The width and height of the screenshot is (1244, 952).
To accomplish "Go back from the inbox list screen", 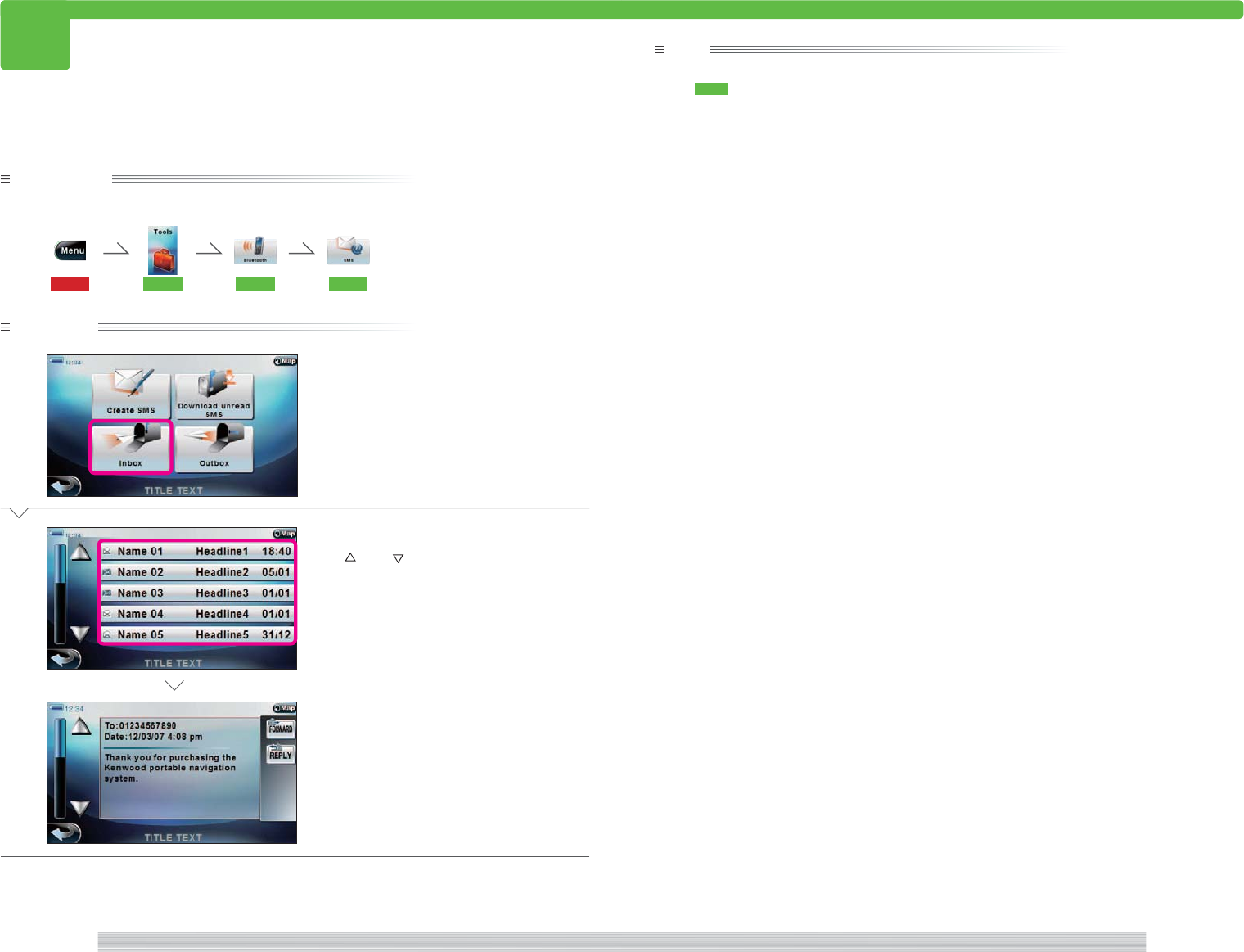I will pyautogui.click(x=65, y=659).
